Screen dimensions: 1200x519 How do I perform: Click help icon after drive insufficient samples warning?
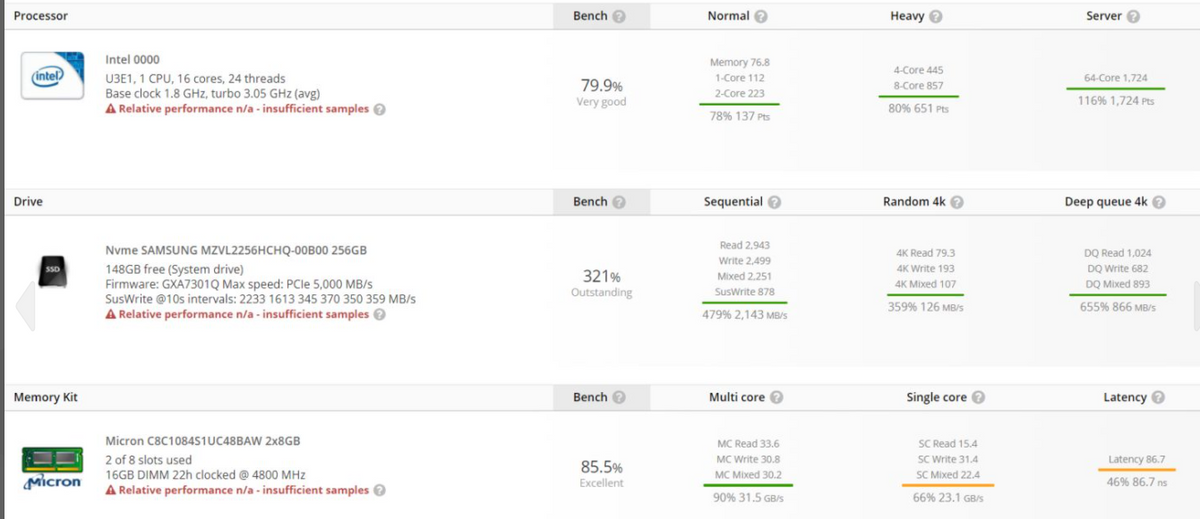[x=379, y=315]
